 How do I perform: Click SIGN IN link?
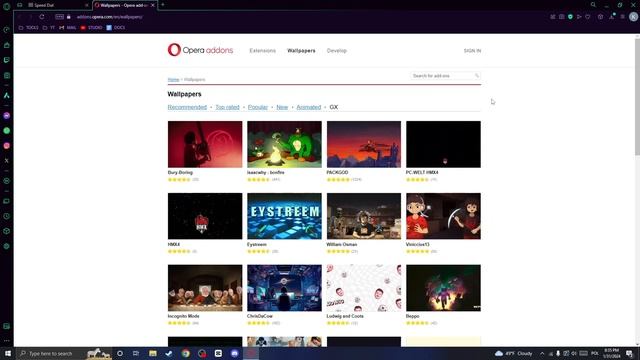[x=472, y=51]
